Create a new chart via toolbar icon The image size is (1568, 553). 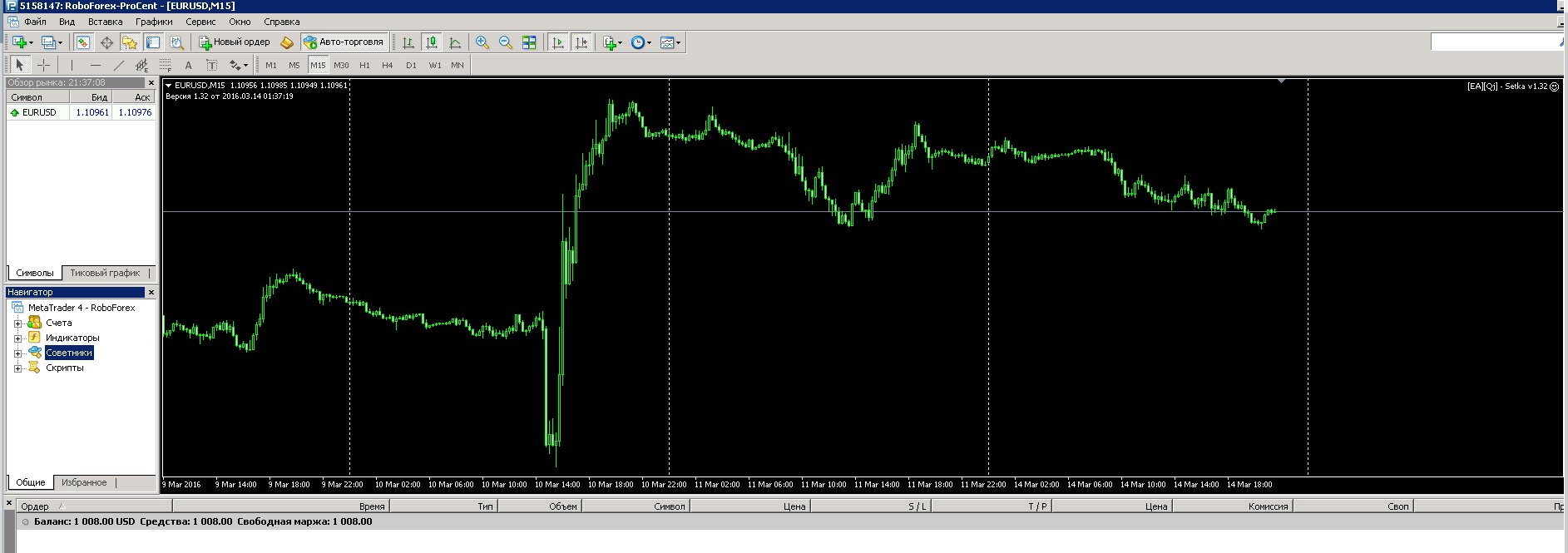coord(19,42)
